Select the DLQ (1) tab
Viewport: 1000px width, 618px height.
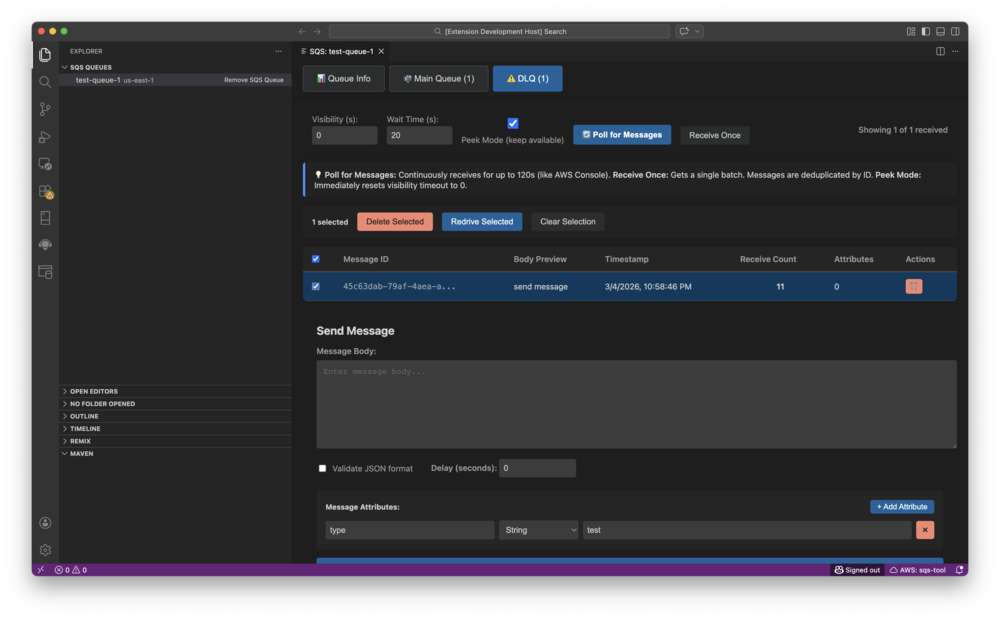tap(527, 78)
